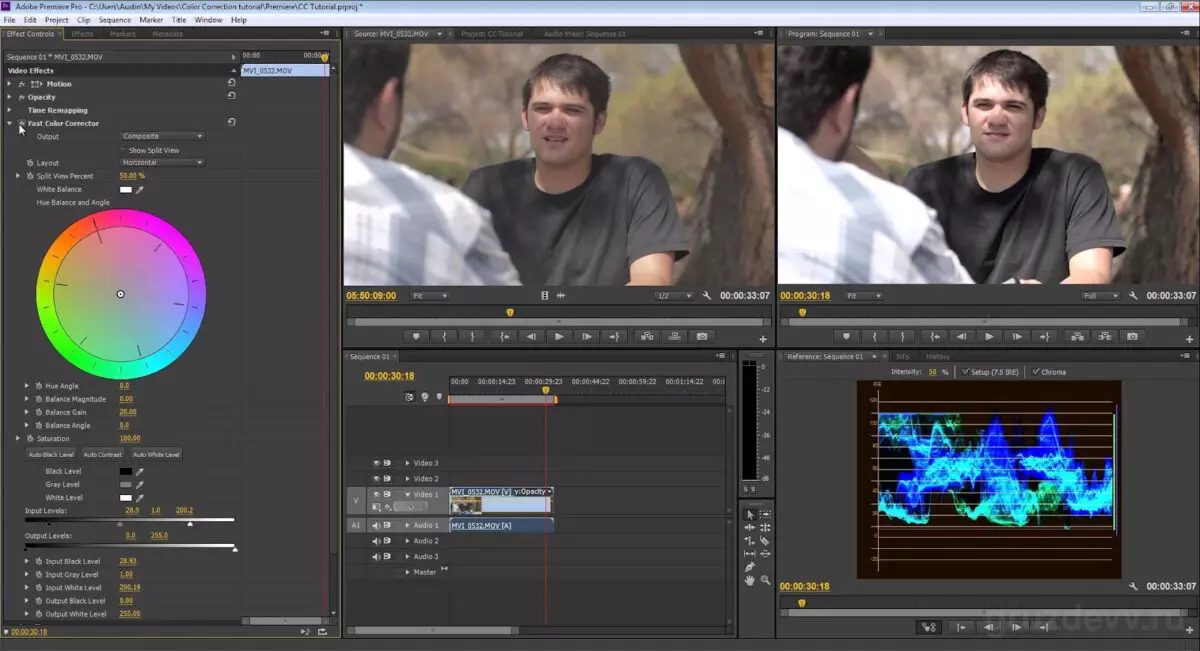
Task: Select the Hand tool
Action: 750,581
